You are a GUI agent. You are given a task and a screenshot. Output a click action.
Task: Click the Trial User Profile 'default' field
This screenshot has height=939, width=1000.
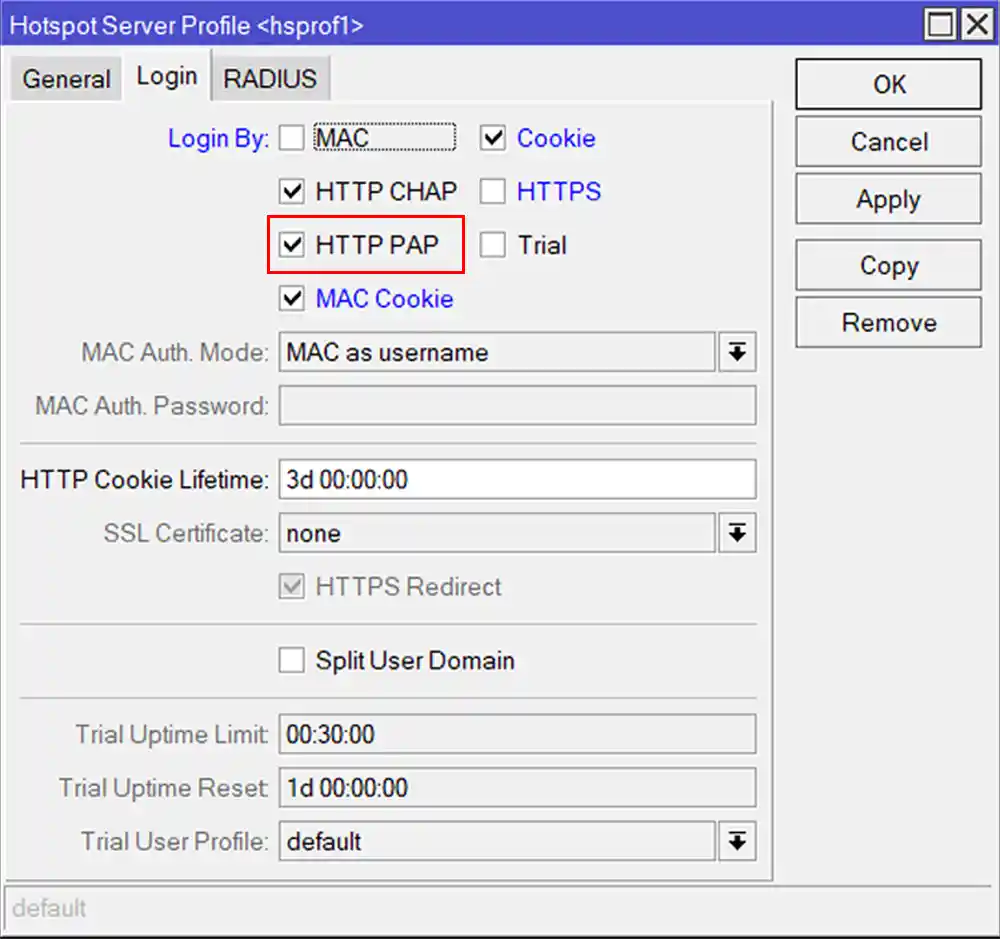497,841
